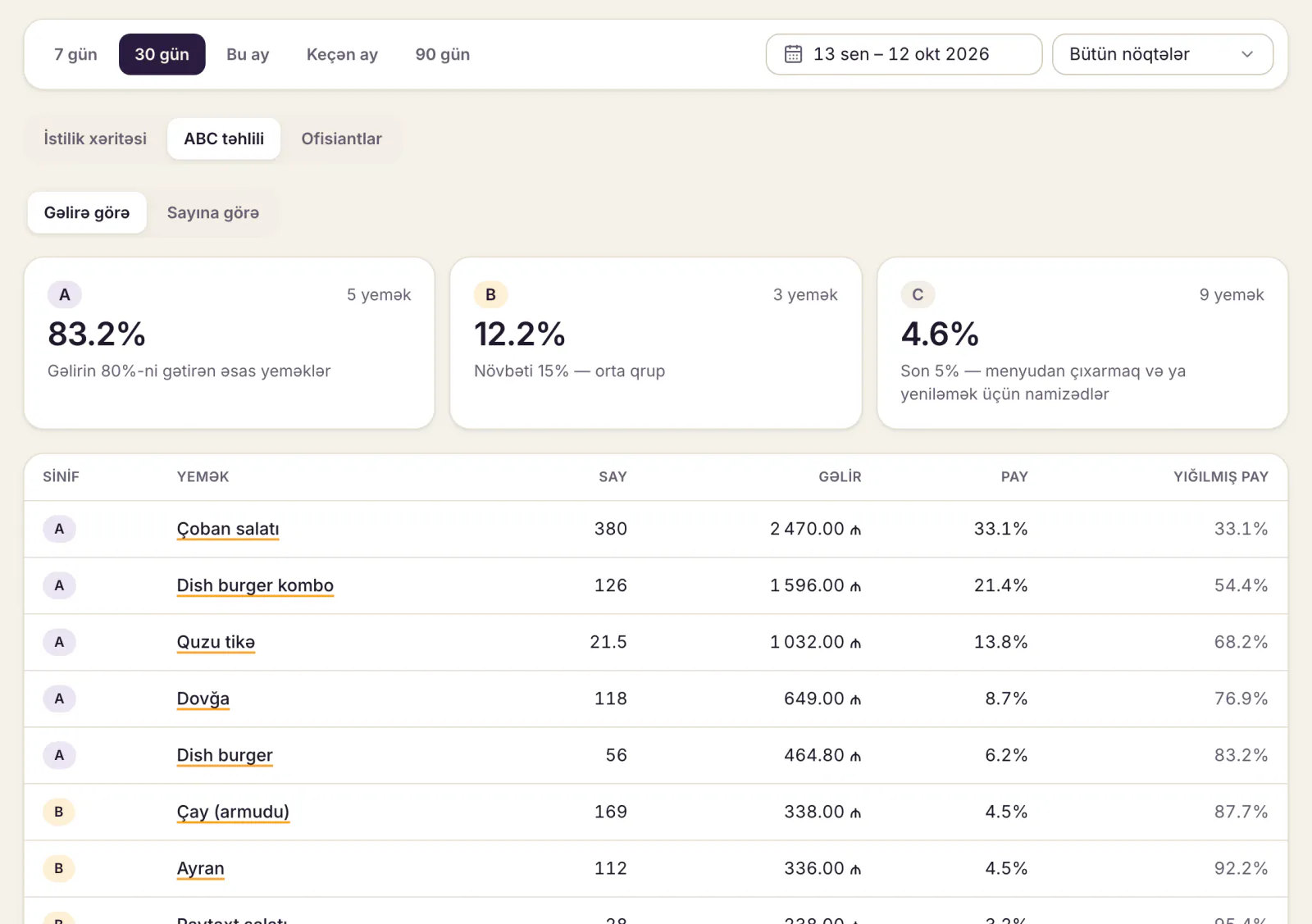Open the Dovğa dish link

[203, 699]
